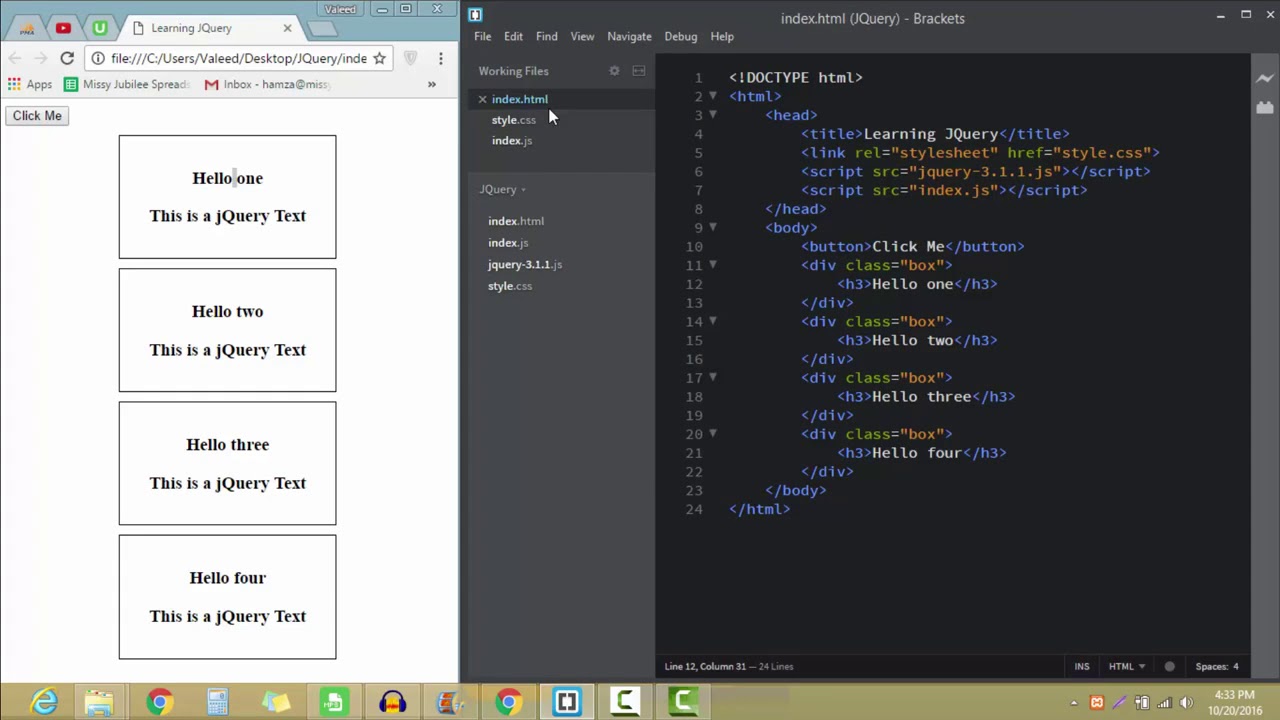Click the 4:33 PM taskbar clock

click(x=1234, y=702)
